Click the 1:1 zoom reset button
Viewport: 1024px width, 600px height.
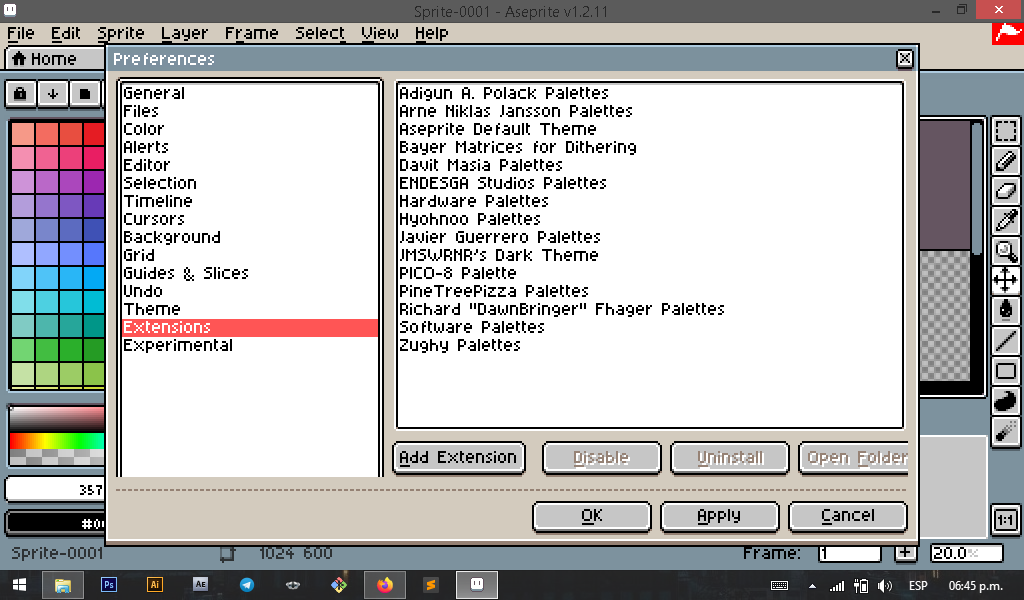pos(1005,520)
